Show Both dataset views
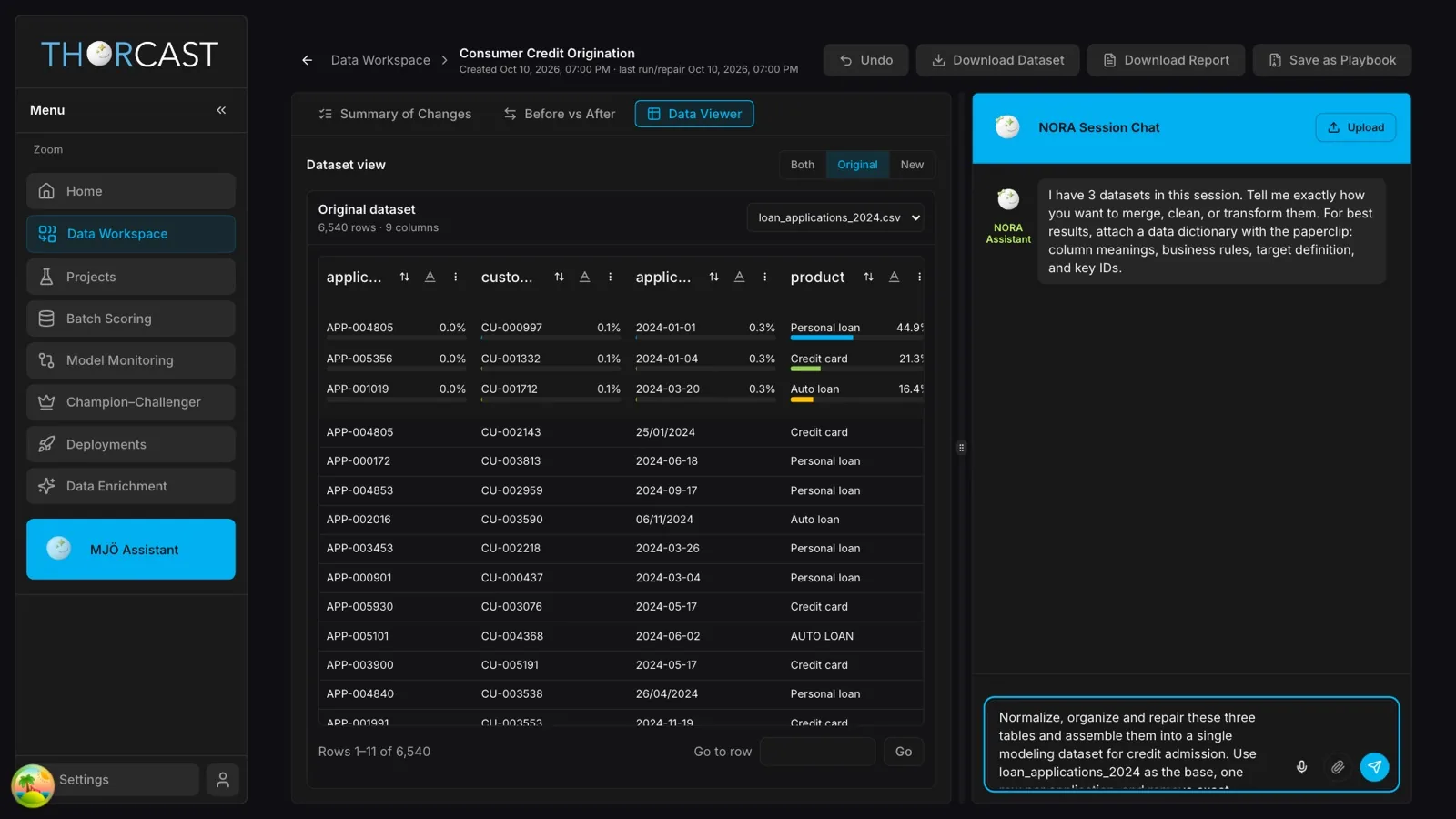Screen dimensions: 1456x819 pos(803,165)
